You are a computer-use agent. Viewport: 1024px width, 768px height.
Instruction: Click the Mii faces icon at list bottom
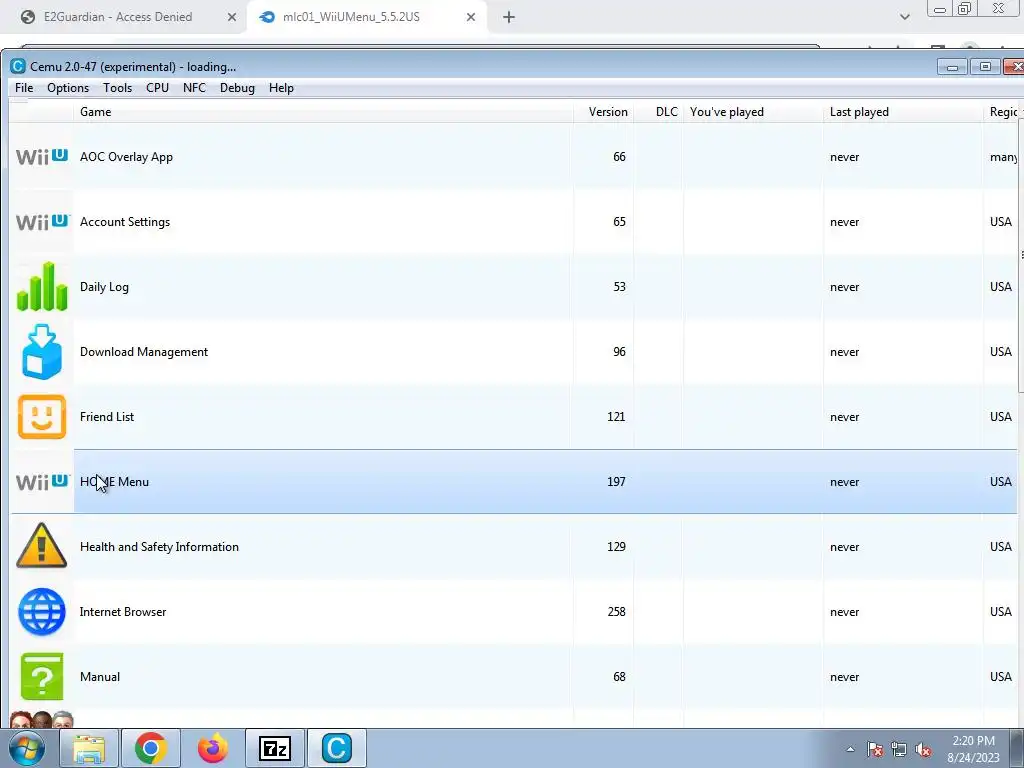[x=42, y=719]
